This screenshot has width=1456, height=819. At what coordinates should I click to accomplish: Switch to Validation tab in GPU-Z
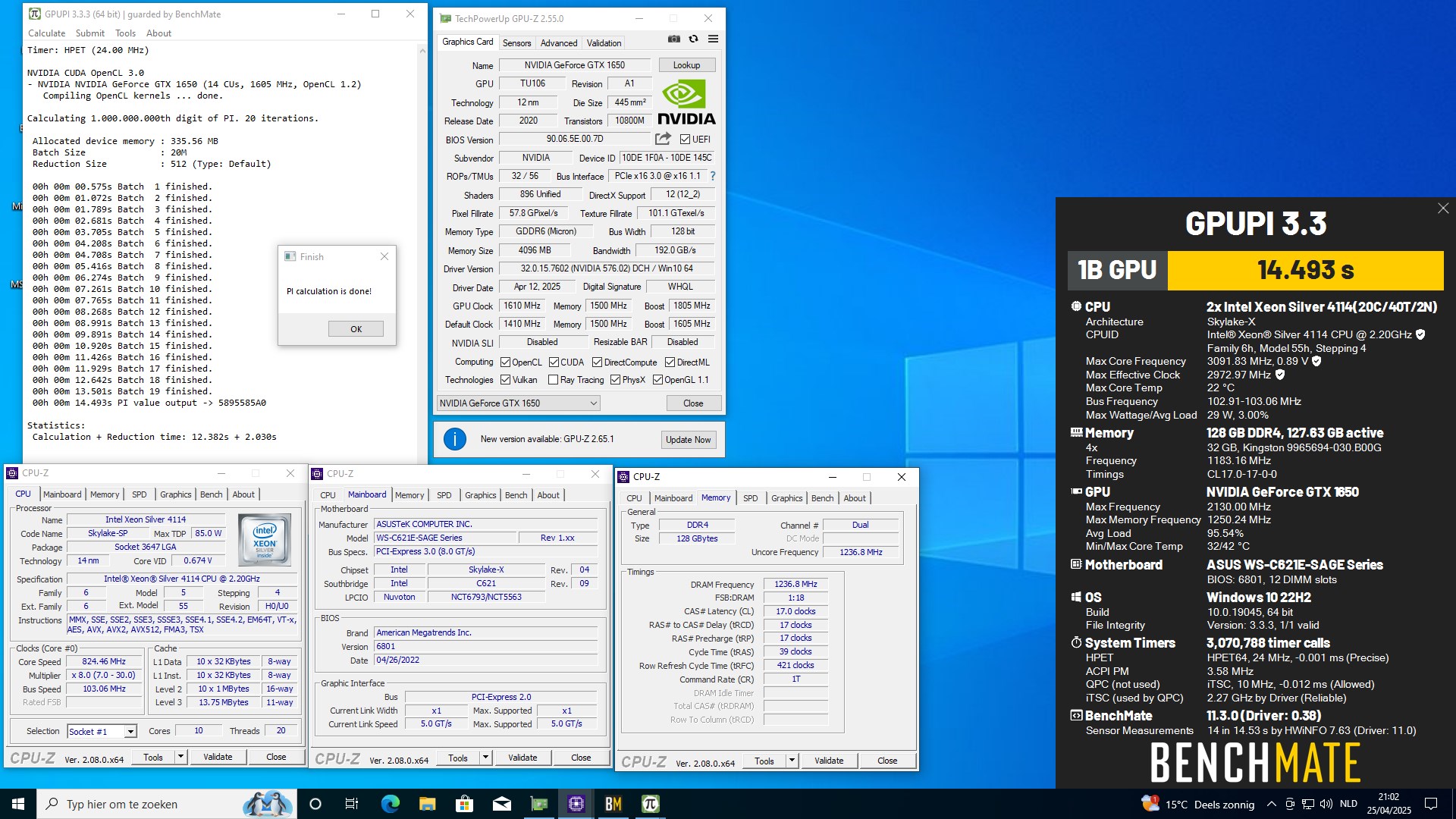coord(604,43)
